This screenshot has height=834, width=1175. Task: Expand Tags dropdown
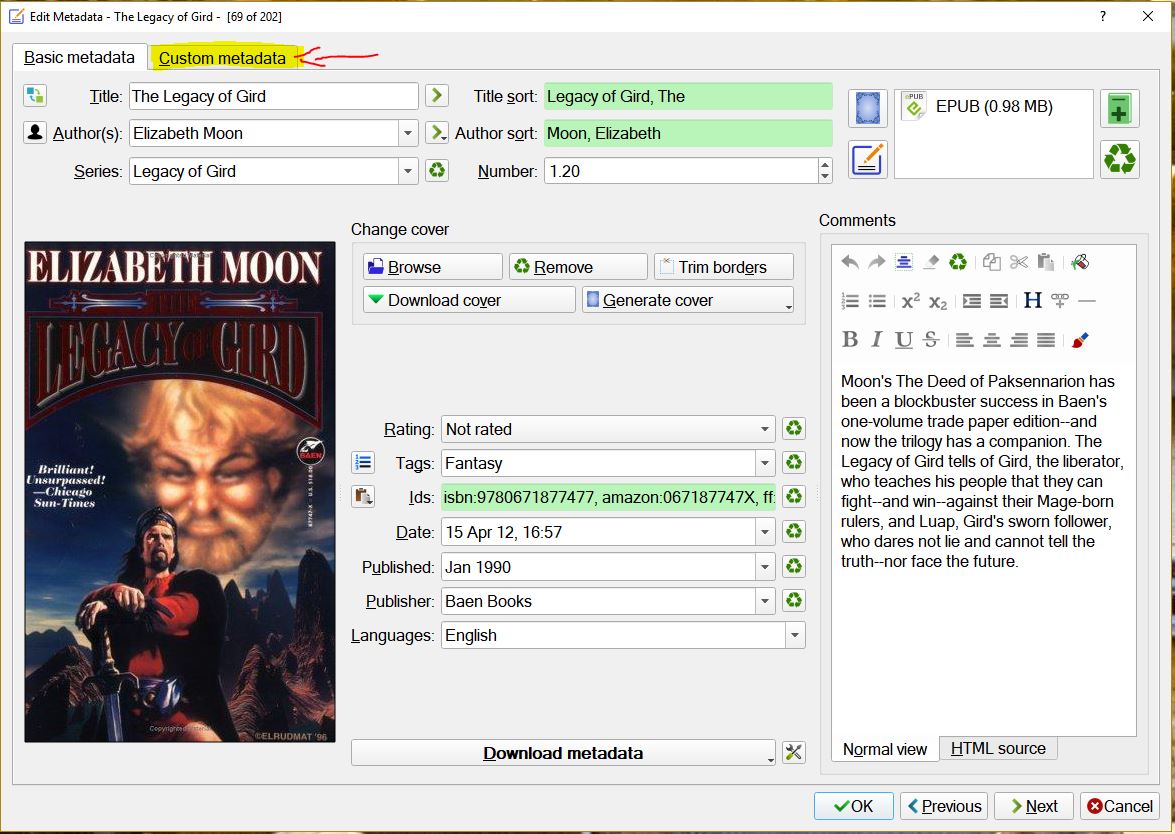click(764, 463)
